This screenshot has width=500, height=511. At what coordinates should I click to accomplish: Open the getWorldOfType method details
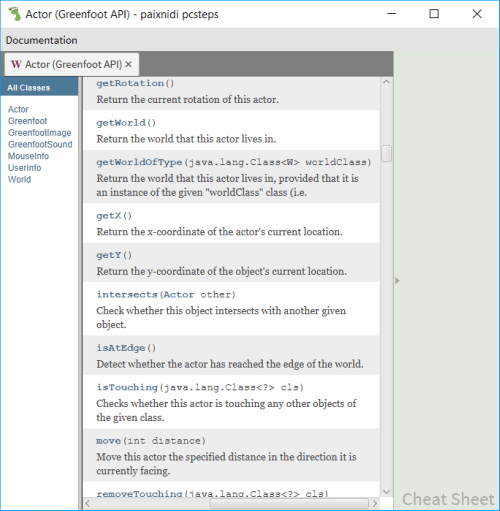[234, 162]
